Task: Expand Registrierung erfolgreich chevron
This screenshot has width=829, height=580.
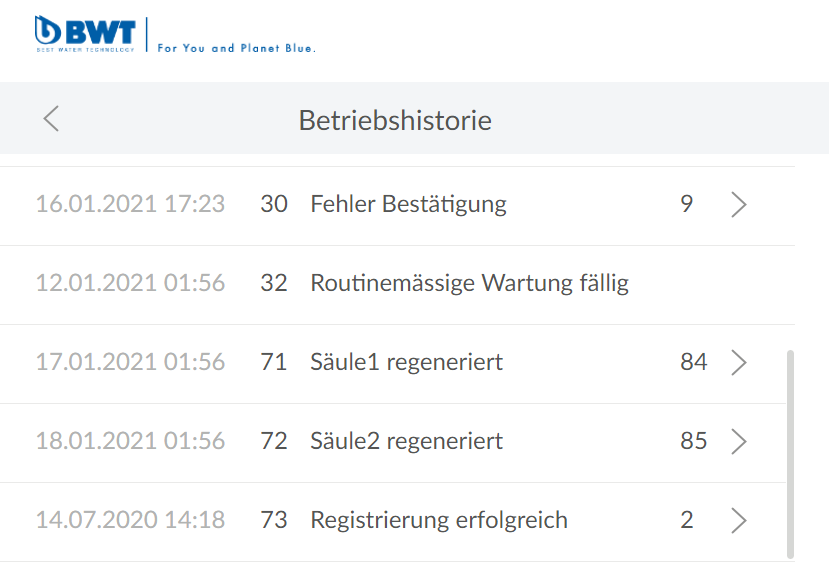Action: pos(739,520)
